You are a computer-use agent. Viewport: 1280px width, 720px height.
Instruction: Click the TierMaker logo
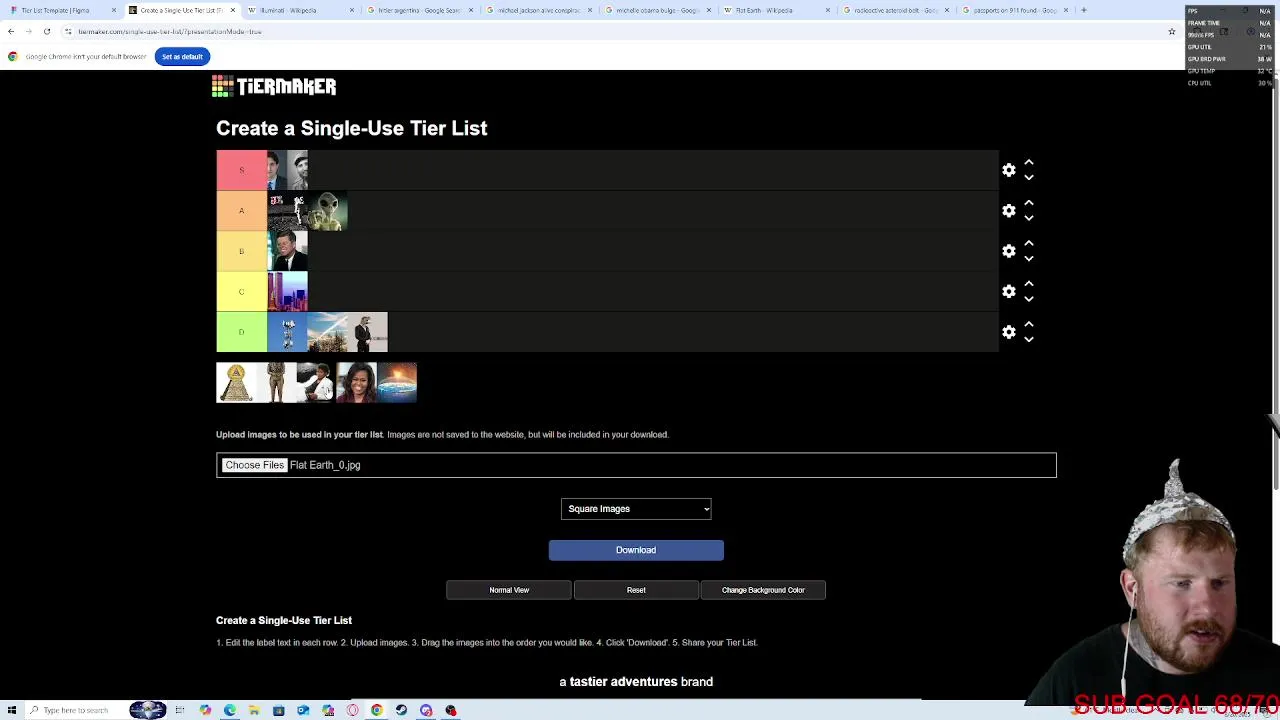[x=274, y=86]
